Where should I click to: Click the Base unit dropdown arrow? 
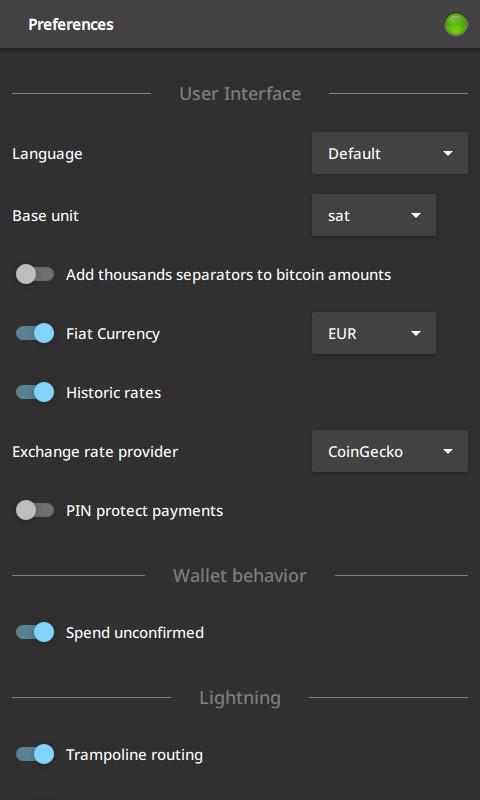pyautogui.click(x=416, y=215)
